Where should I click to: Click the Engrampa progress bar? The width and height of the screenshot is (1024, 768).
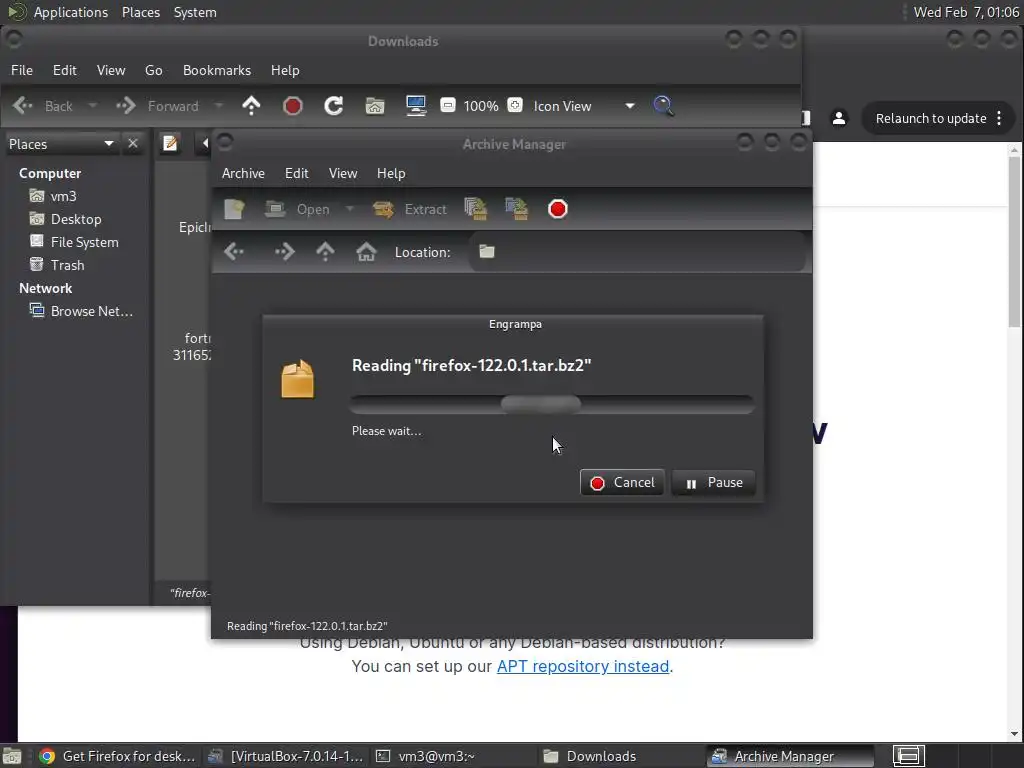(552, 404)
